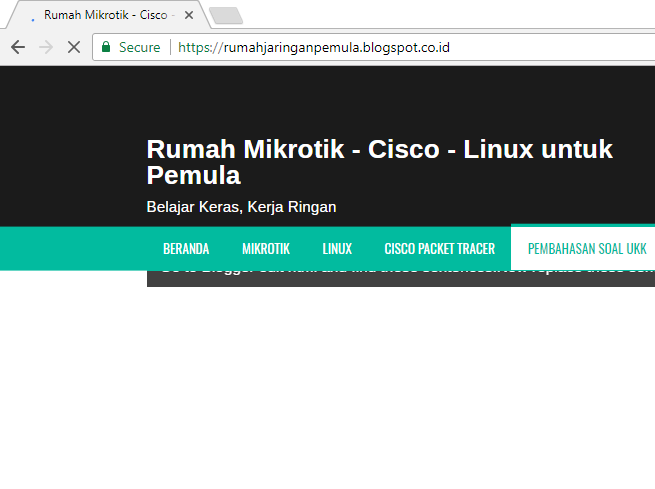Image resolution: width=655 pixels, height=489 pixels.
Task: Click the tagline Belajar Keras, Kerja Ringan
Action: click(x=241, y=207)
